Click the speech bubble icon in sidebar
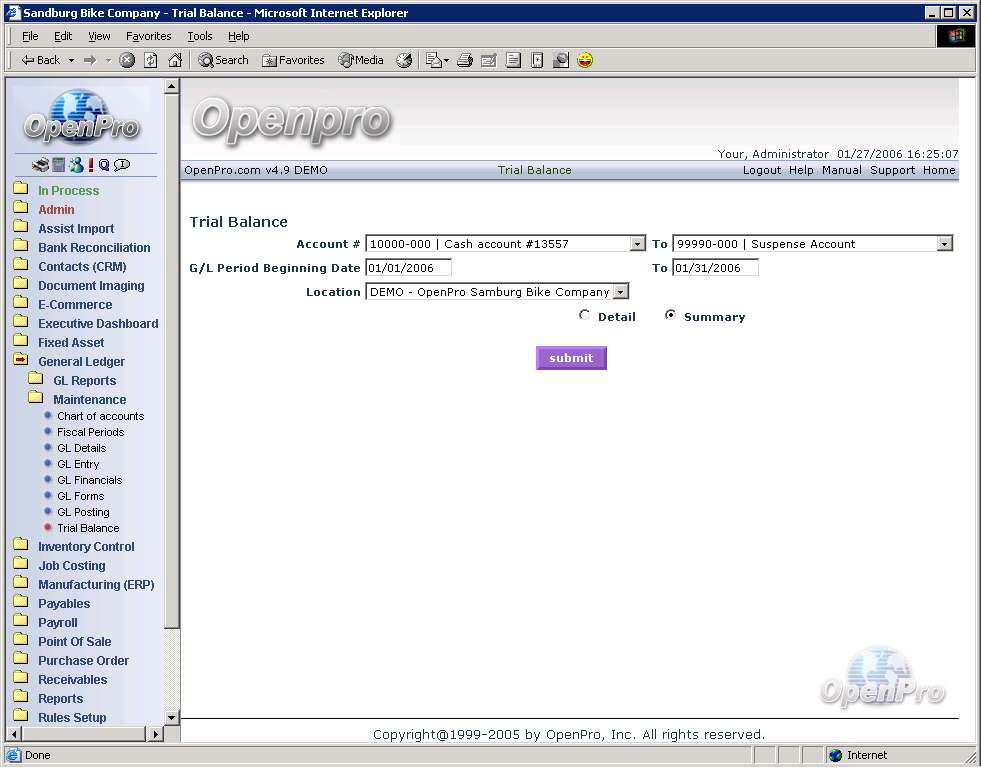 click(x=122, y=165)
